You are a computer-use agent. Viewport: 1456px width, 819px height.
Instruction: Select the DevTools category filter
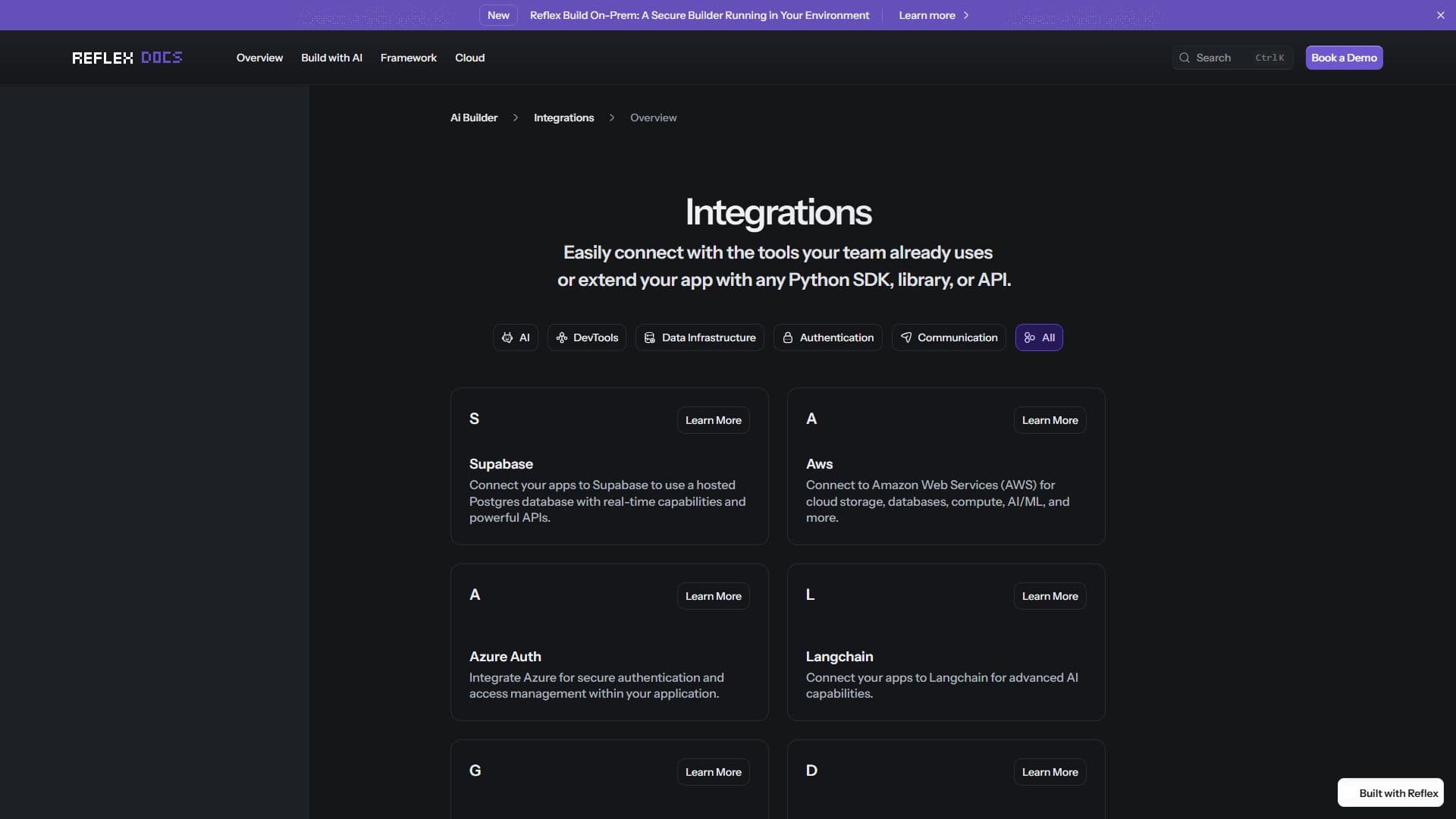tap(587, 337)
